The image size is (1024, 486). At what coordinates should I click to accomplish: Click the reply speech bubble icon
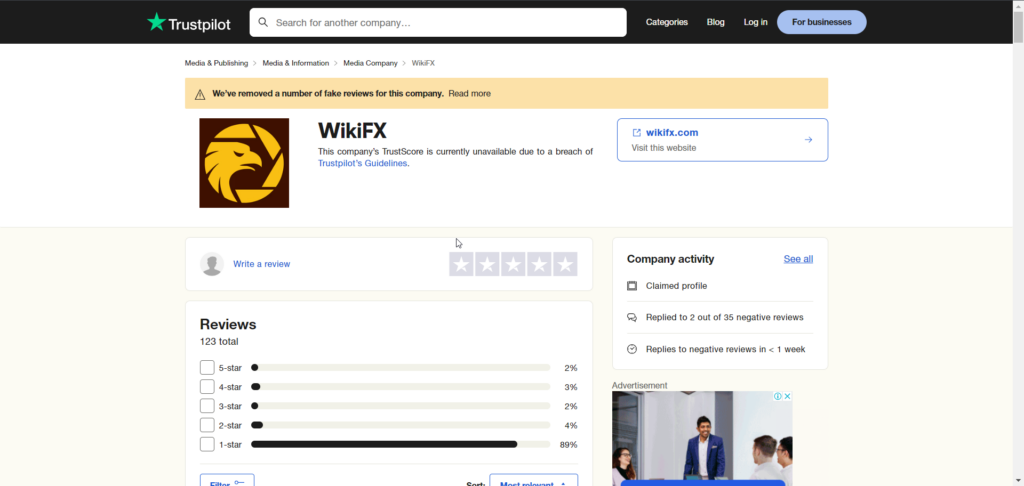(x=632, y=317)
